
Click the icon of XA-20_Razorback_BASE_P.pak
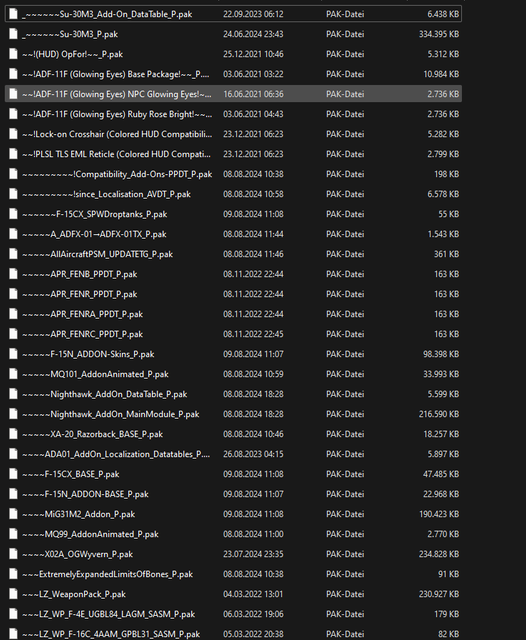coord(13,434)
